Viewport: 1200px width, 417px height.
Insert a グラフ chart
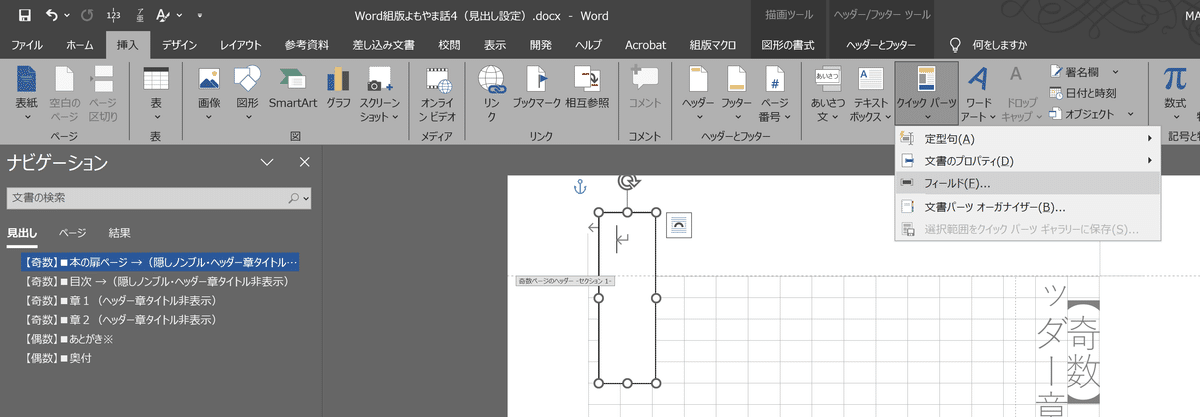click(338, 90)
